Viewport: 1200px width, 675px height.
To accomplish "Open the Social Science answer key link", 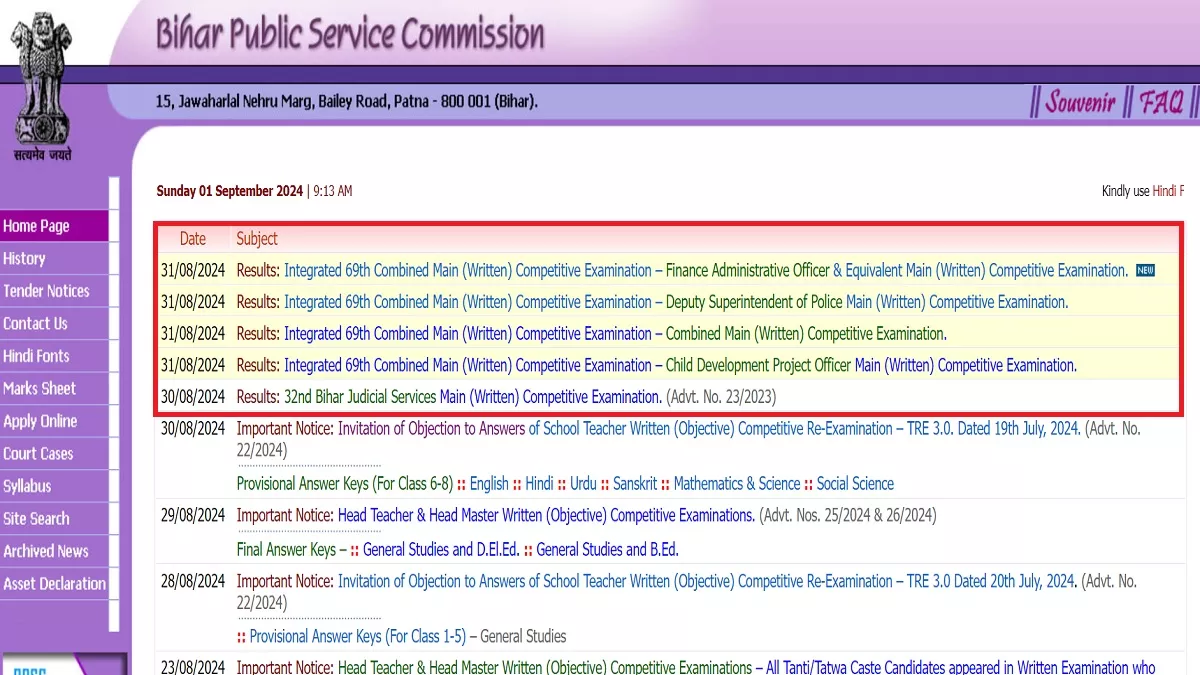I will pos(855,484).
